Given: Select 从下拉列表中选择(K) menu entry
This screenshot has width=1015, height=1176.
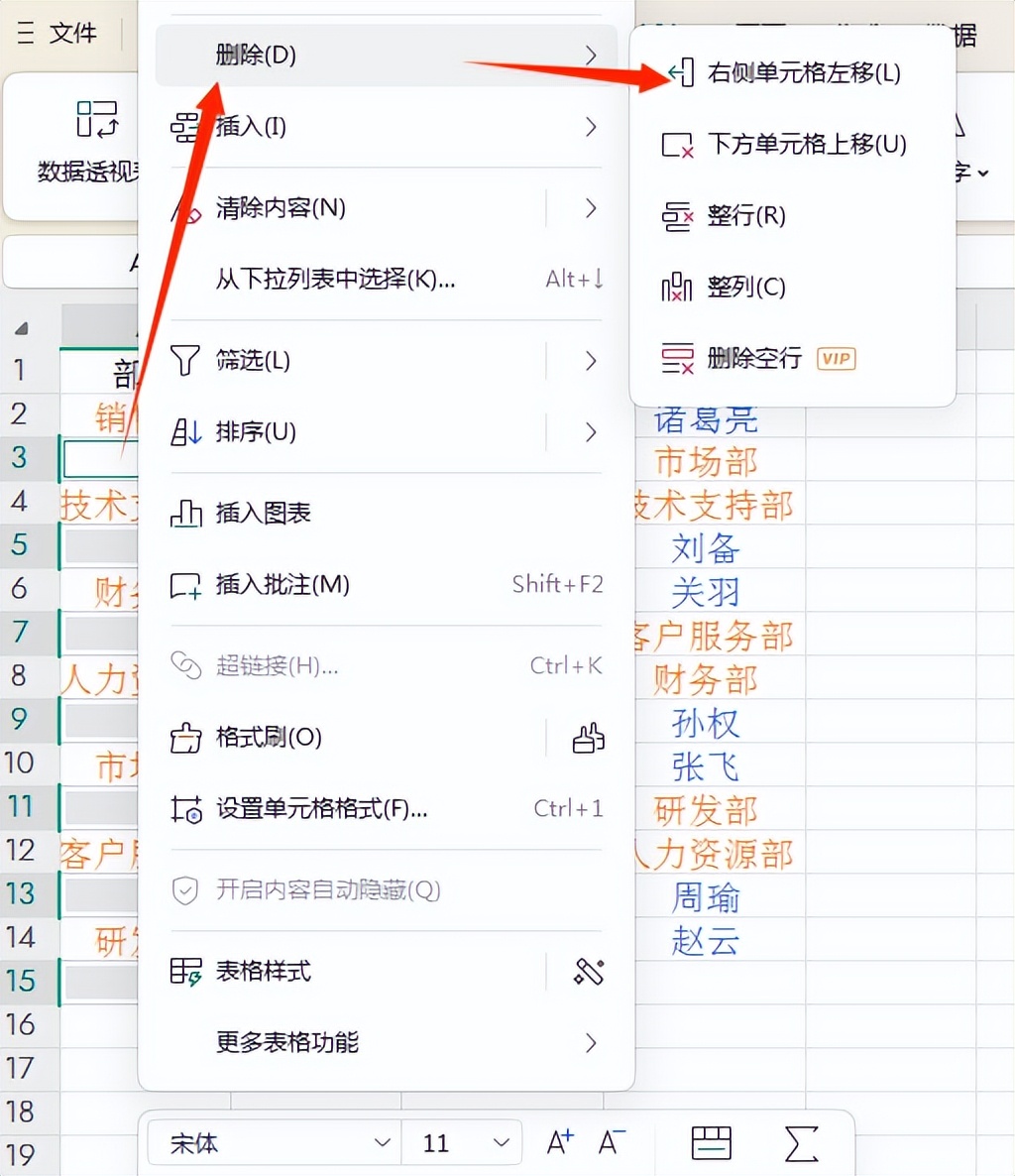Looking at the screenshot, I should coord(386,279).
